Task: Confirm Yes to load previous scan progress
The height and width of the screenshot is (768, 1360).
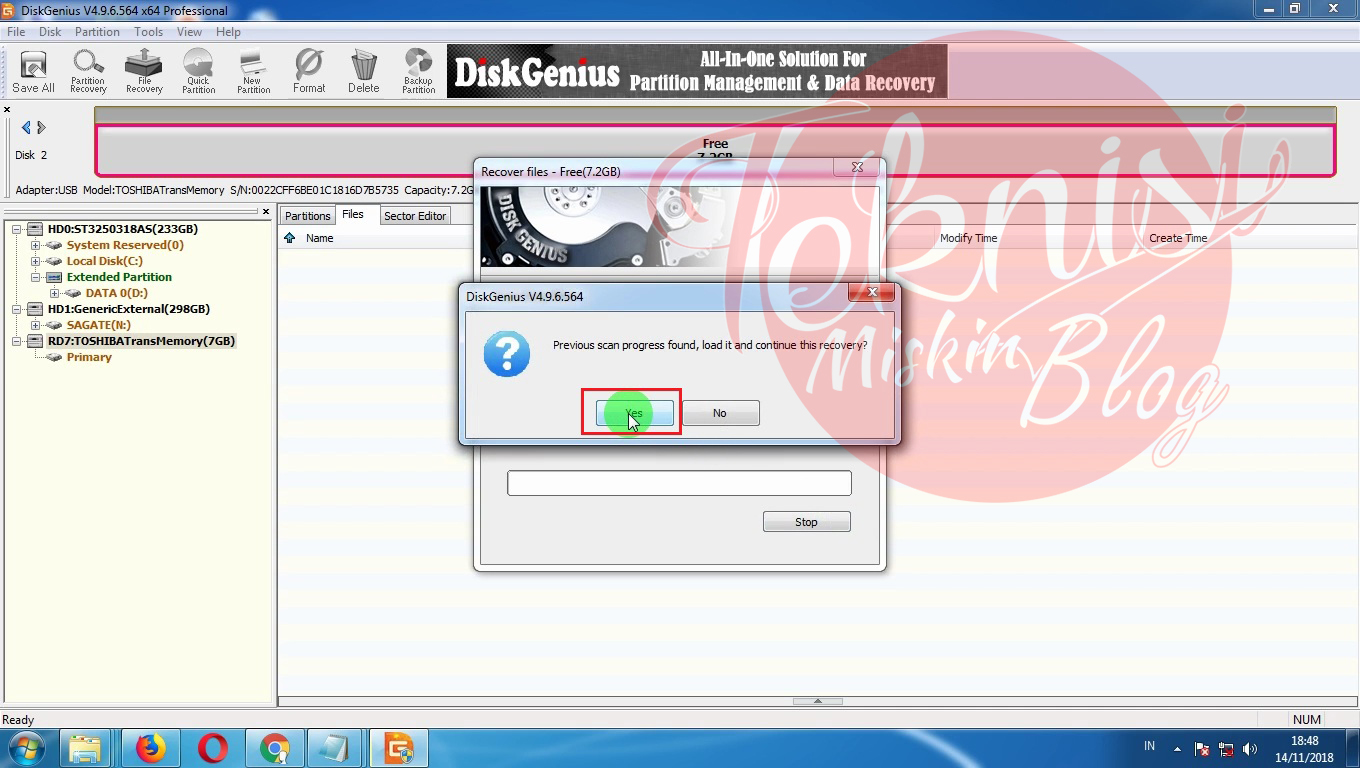Action: (x=634, y=413)
